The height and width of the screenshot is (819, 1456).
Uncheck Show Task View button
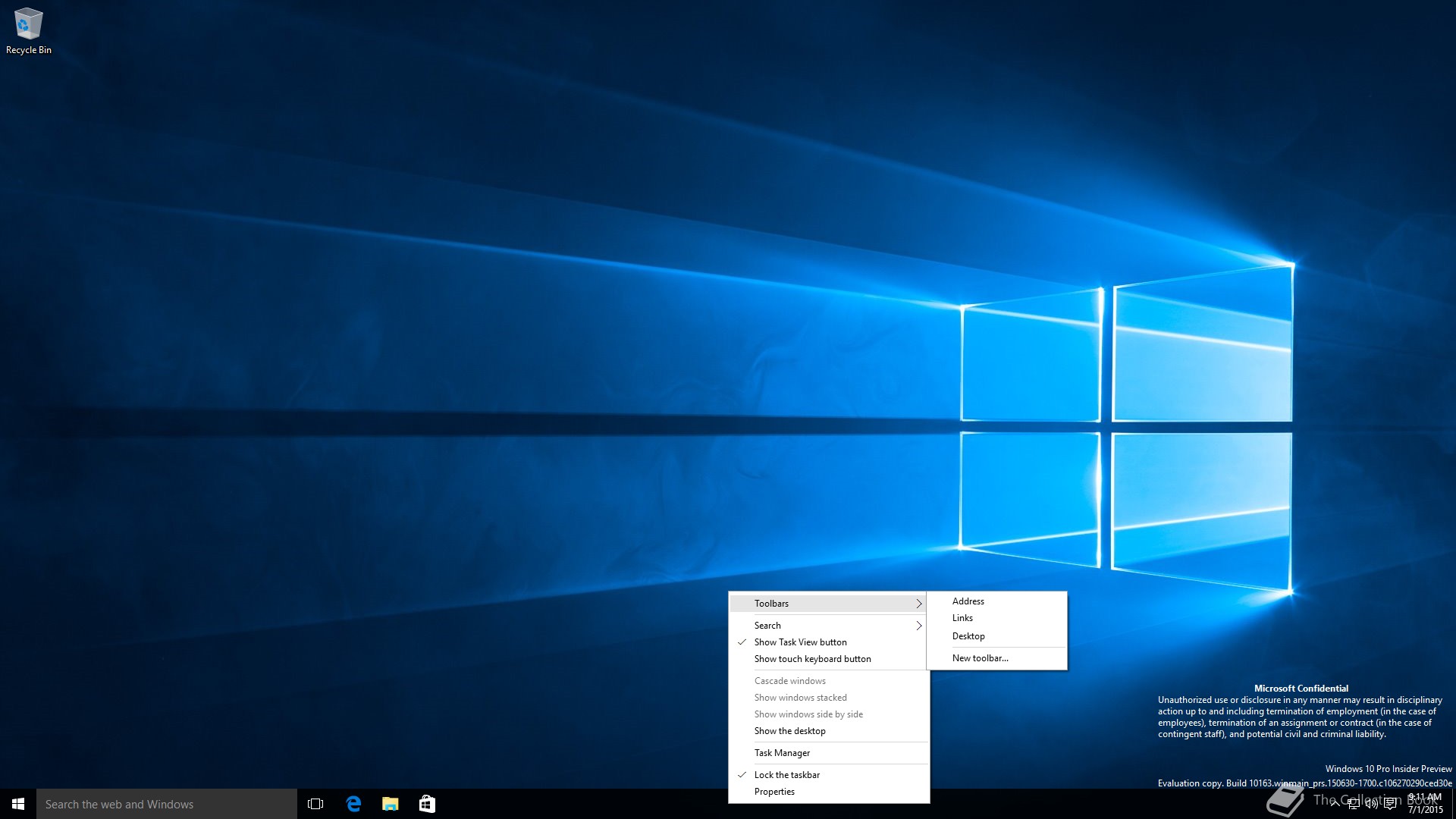(x=828, y=642)
